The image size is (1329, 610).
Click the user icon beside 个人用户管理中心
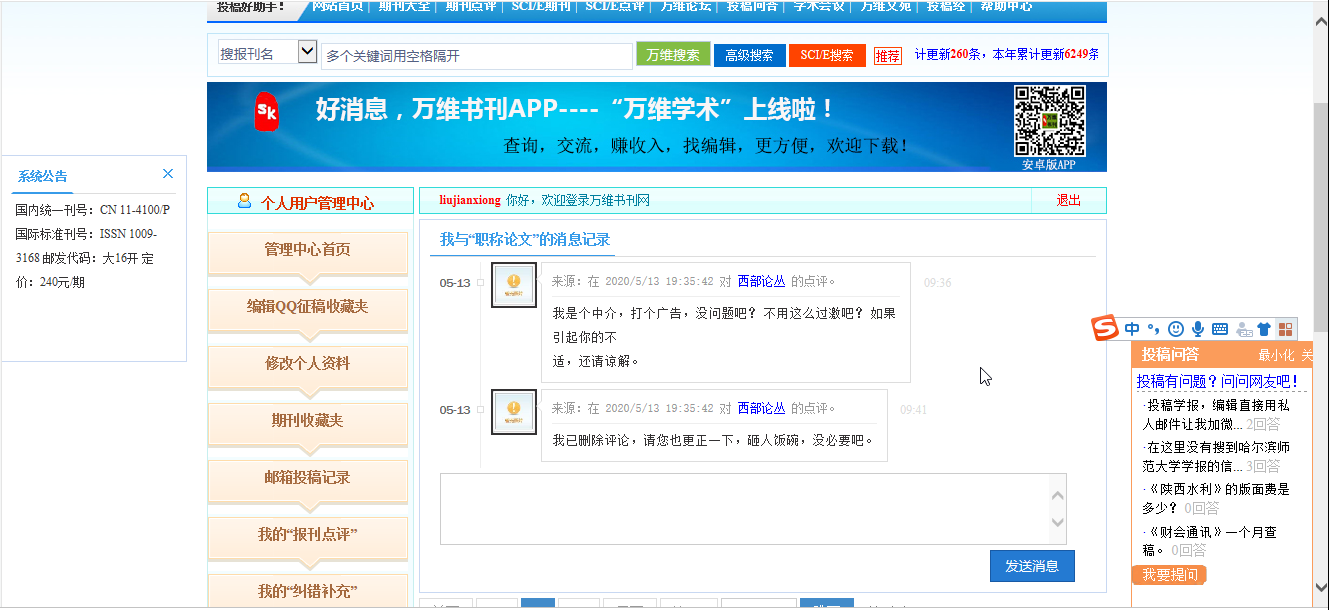[245, 201]
